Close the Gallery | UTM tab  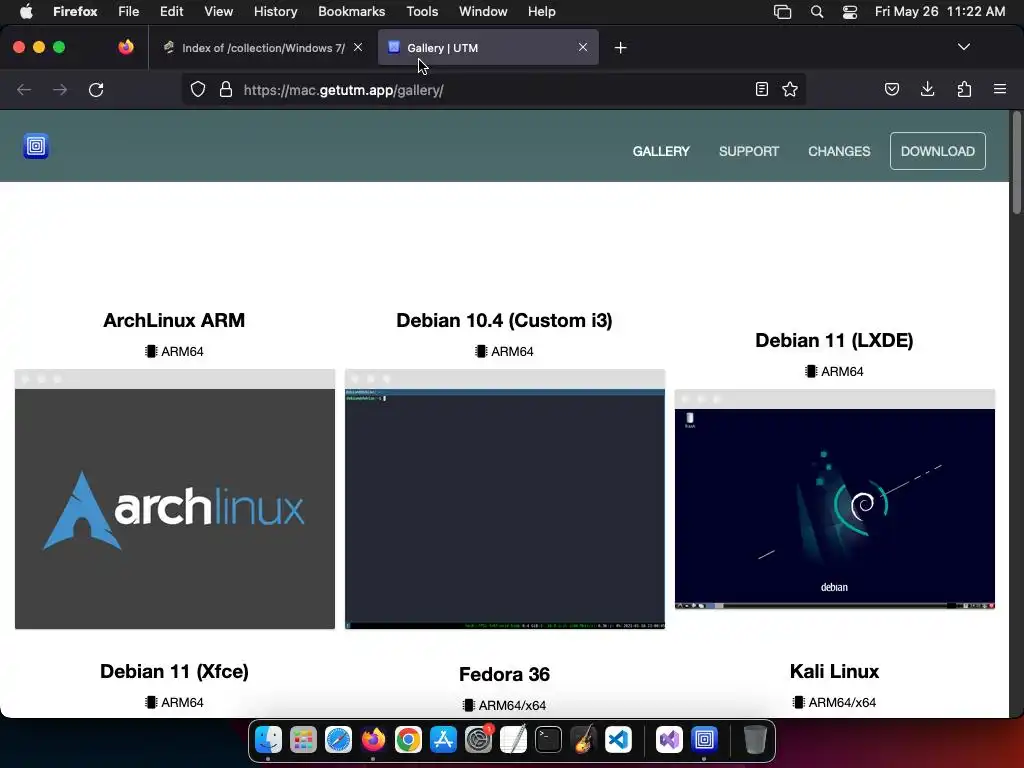[x=583, y=47]
